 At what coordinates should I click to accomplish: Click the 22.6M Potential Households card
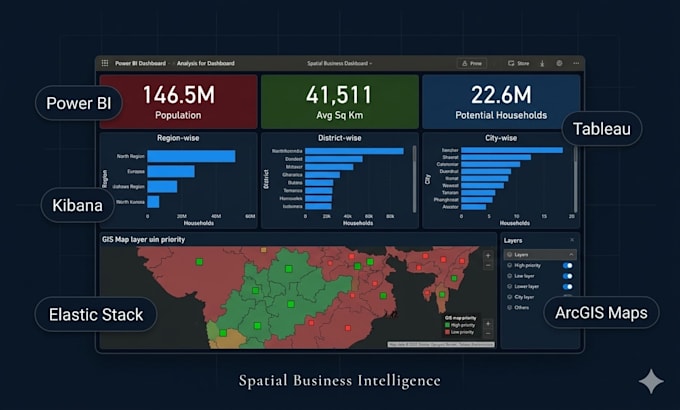click(x=501, y=102)
